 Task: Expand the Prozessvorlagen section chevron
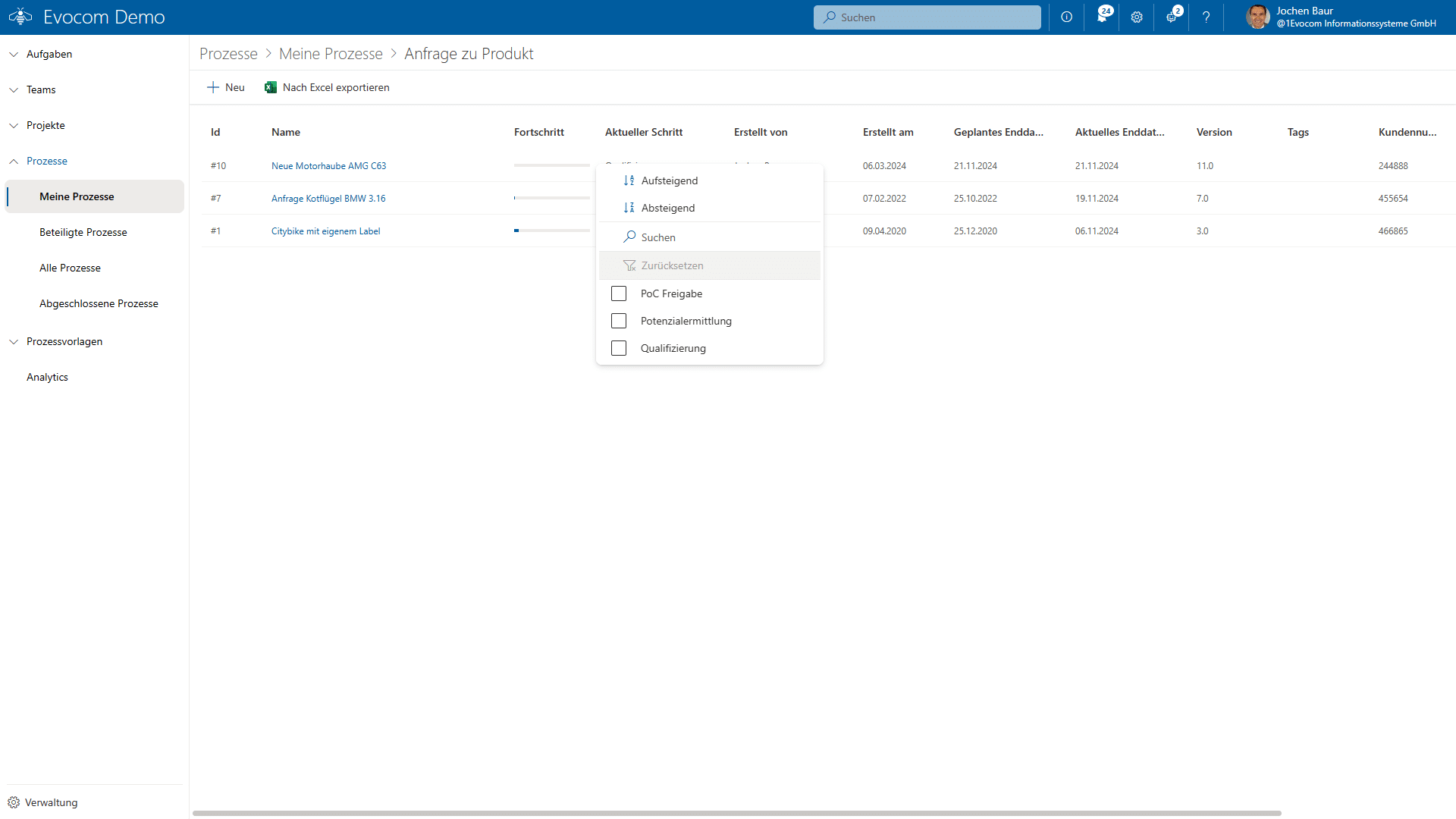point(14,342)
